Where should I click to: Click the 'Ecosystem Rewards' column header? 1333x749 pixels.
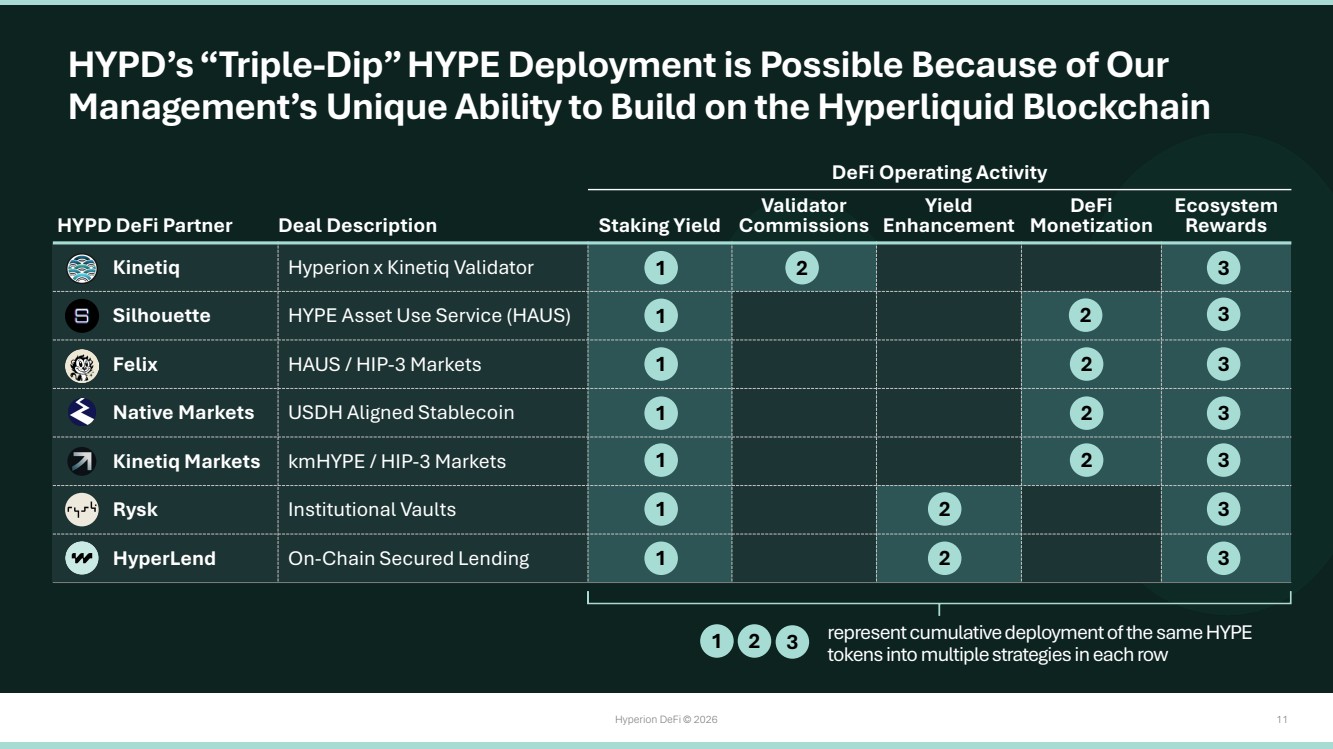coord(1226,216)
